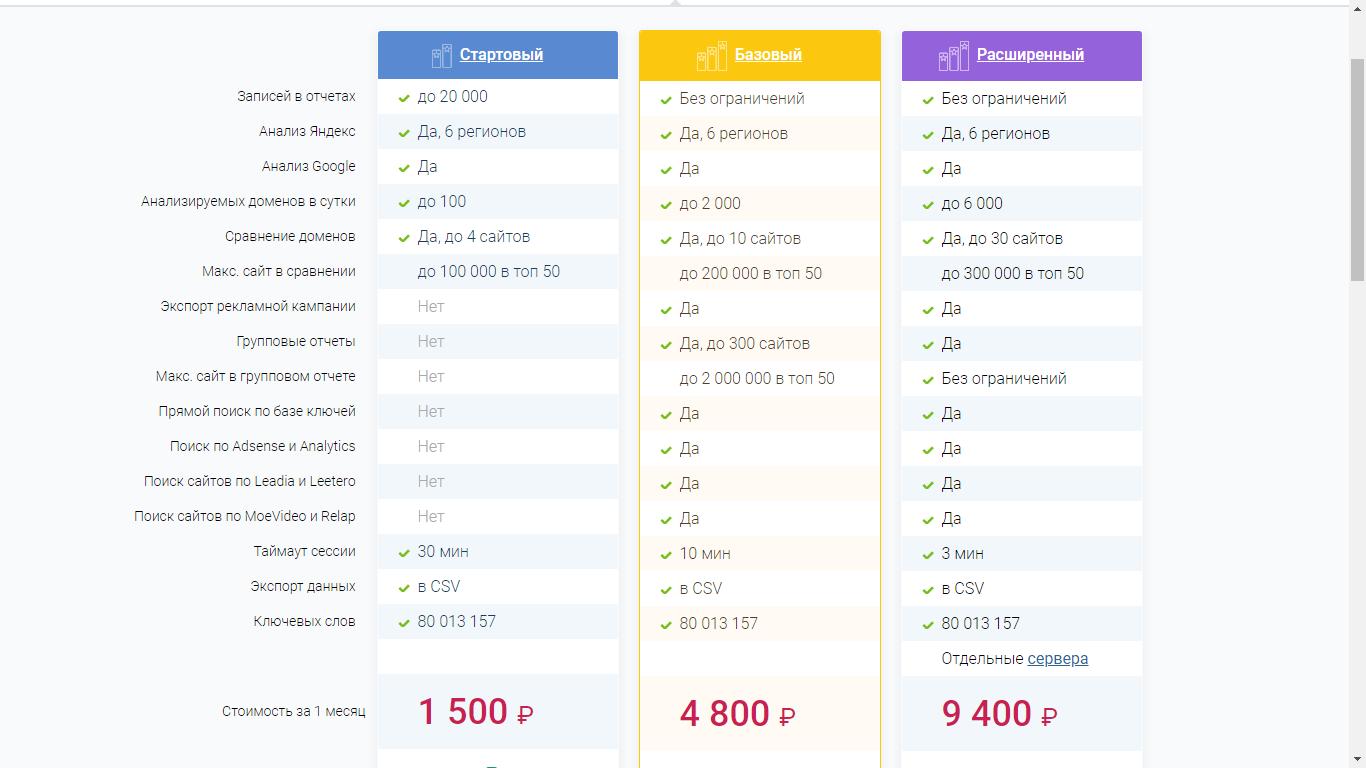The height and width of the screenshot is (768, 1366).
Task: Click the 4 800 price in Базовый
Action: (725, 714)
